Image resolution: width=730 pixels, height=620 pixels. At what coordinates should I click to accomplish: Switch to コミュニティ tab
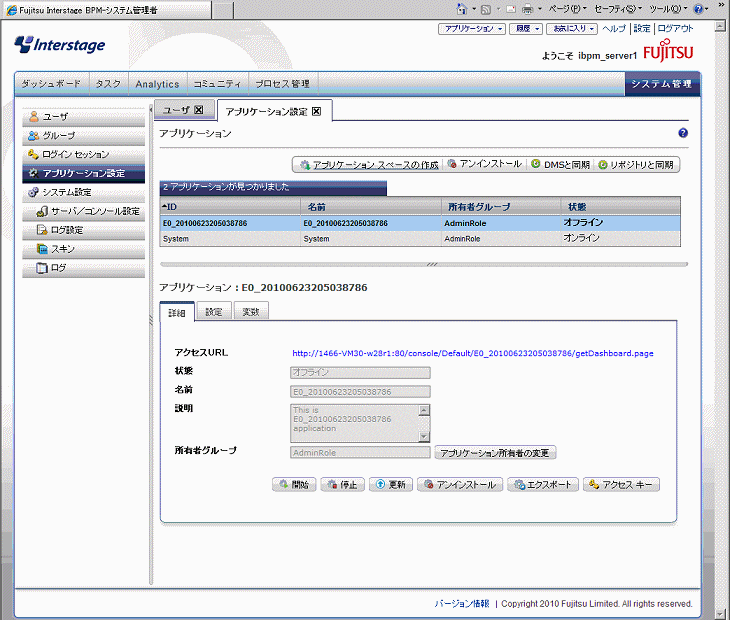(217, 84)
